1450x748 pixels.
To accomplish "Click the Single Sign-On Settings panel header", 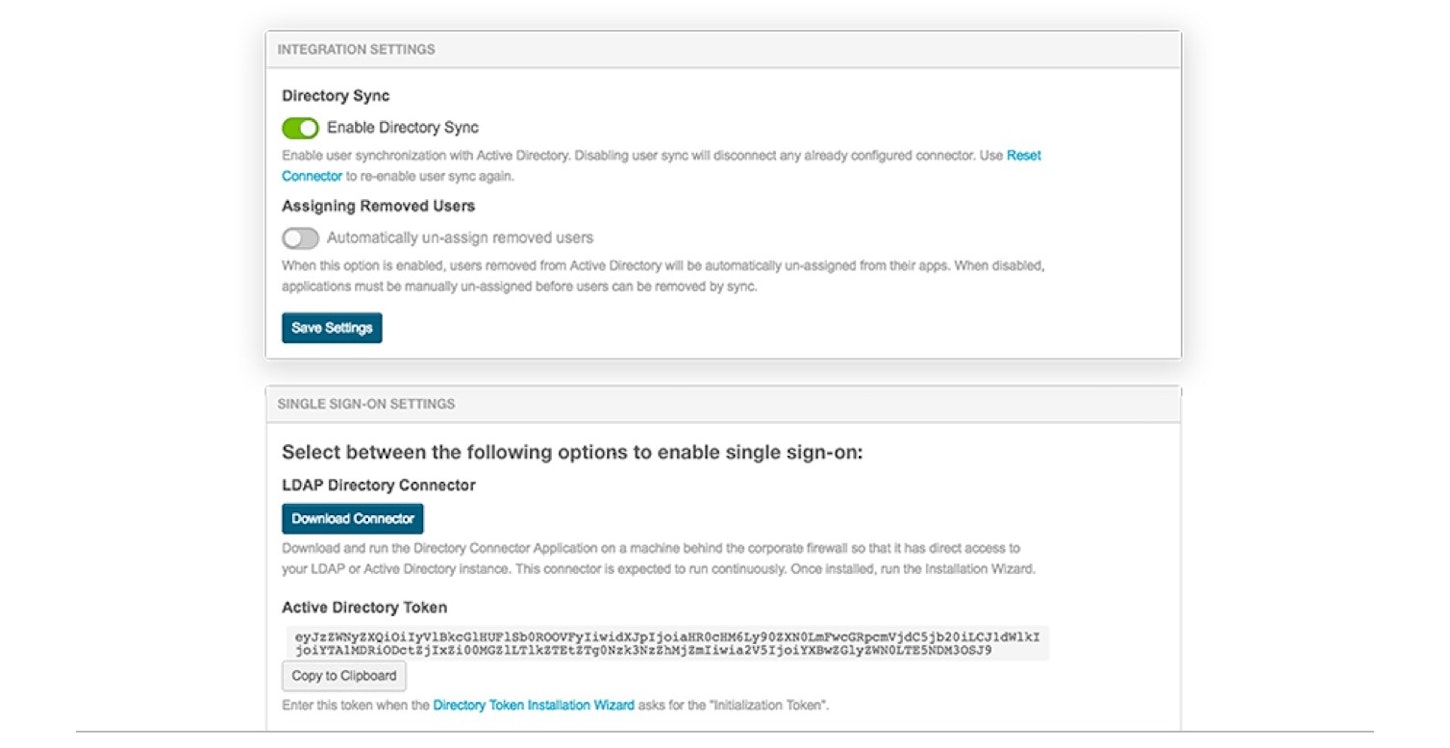I will pos(366,404).
